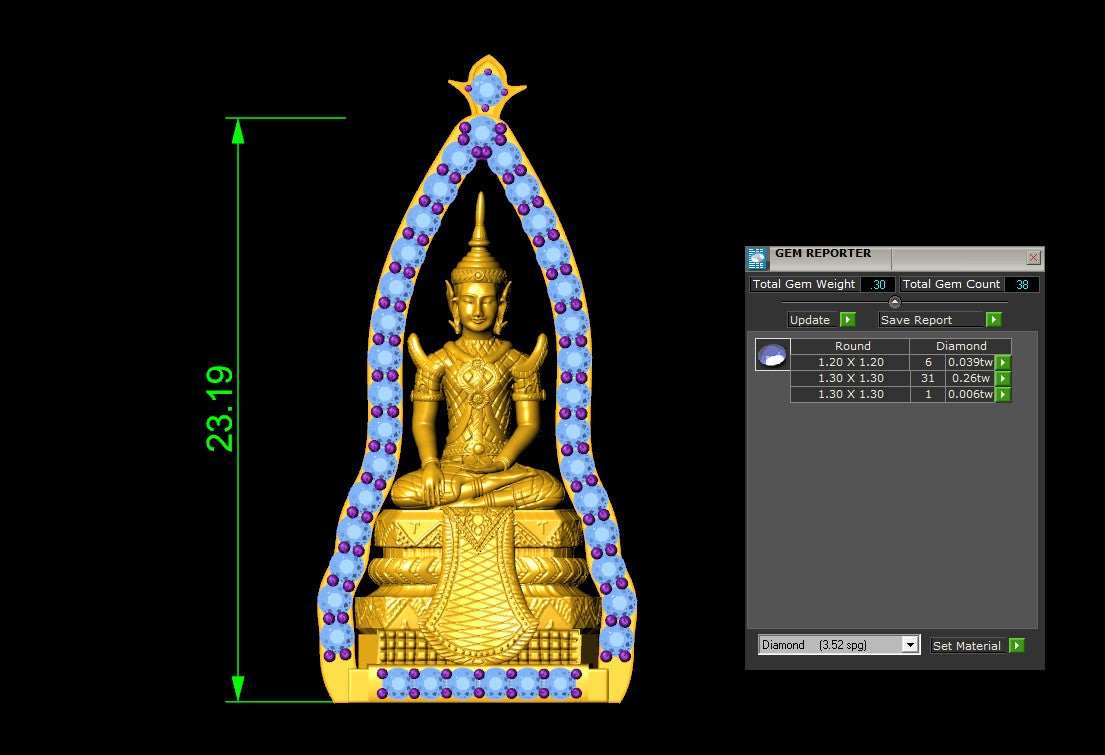Viewport: 1105px width, 755px height.
Task: Click the green arrow on the 0.039tw row
Action: (1003, 362)
